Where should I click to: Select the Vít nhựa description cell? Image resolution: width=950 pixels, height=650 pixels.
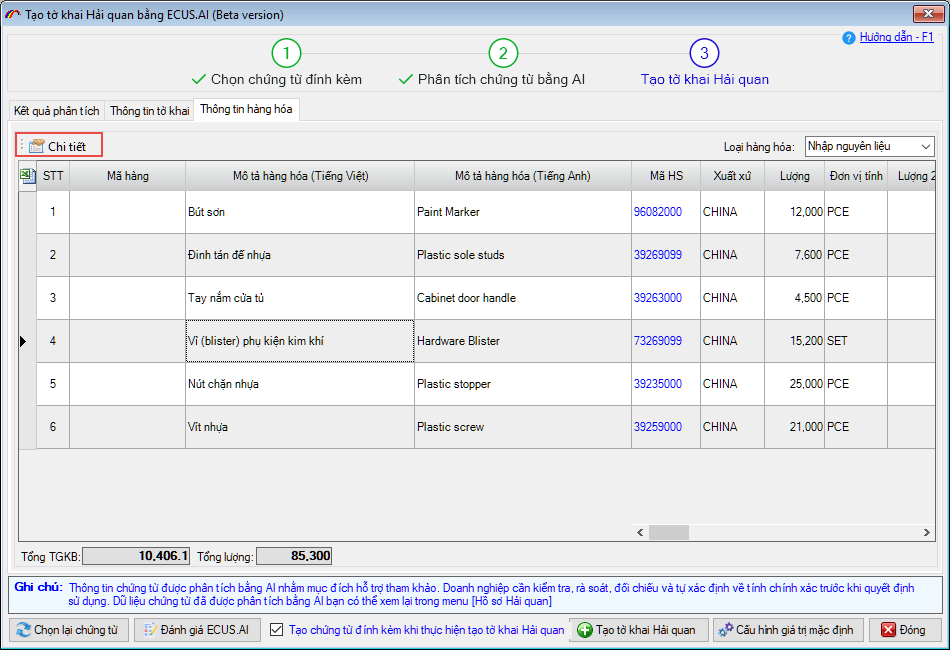(299, 427)
